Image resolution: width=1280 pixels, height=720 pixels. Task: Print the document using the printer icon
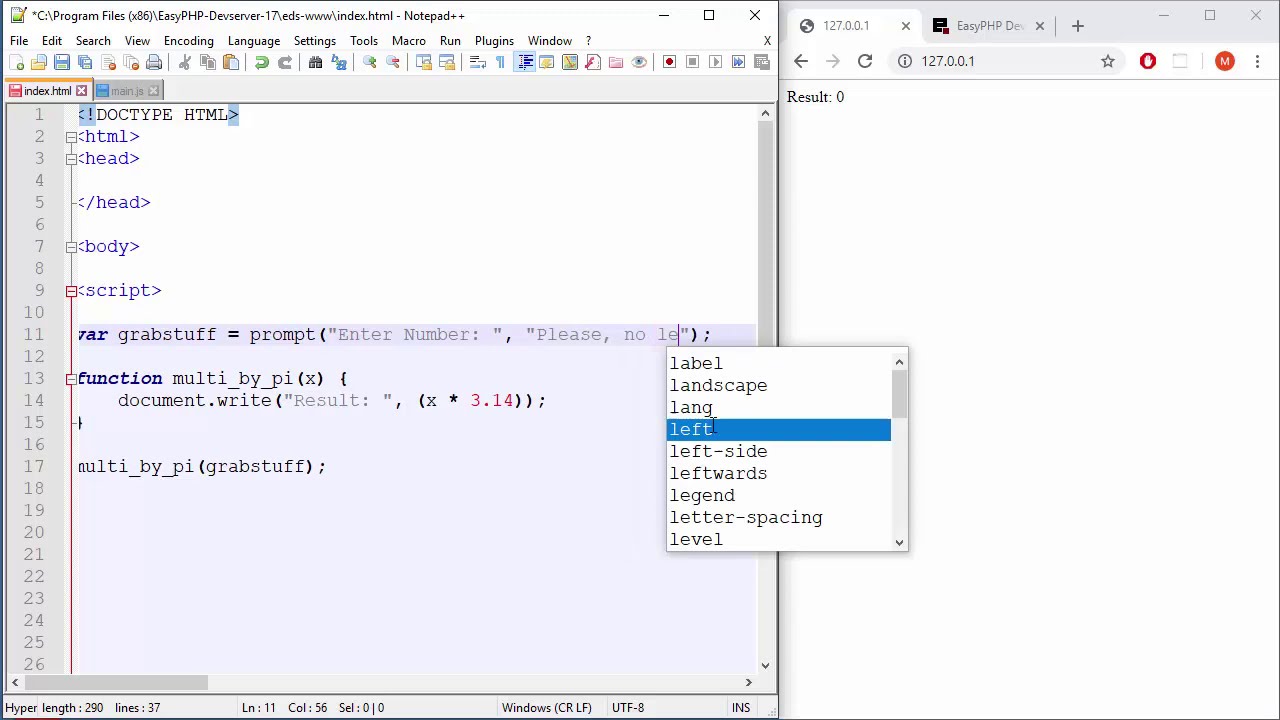pyautogui.click(x=154, y=62)
